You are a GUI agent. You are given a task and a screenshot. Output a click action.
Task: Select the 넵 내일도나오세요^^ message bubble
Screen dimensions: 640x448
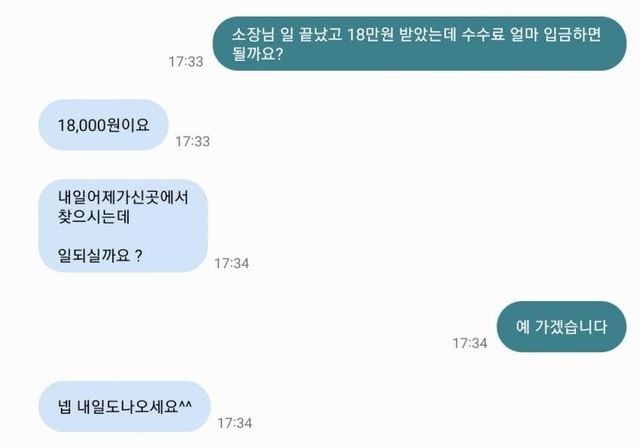[x=124, y=406]
